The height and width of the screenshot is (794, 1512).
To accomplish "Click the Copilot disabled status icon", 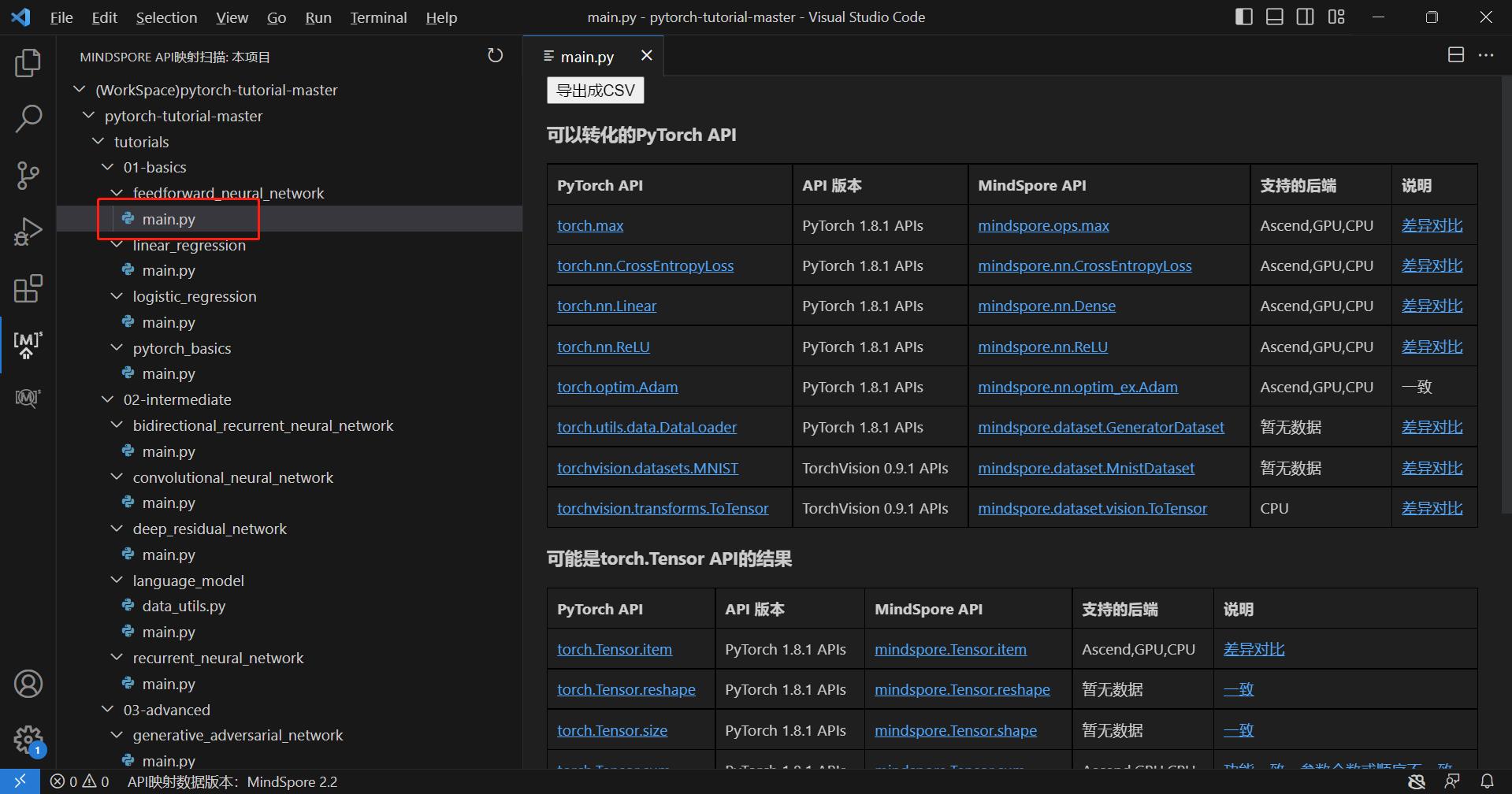I will click(1417, 781).
